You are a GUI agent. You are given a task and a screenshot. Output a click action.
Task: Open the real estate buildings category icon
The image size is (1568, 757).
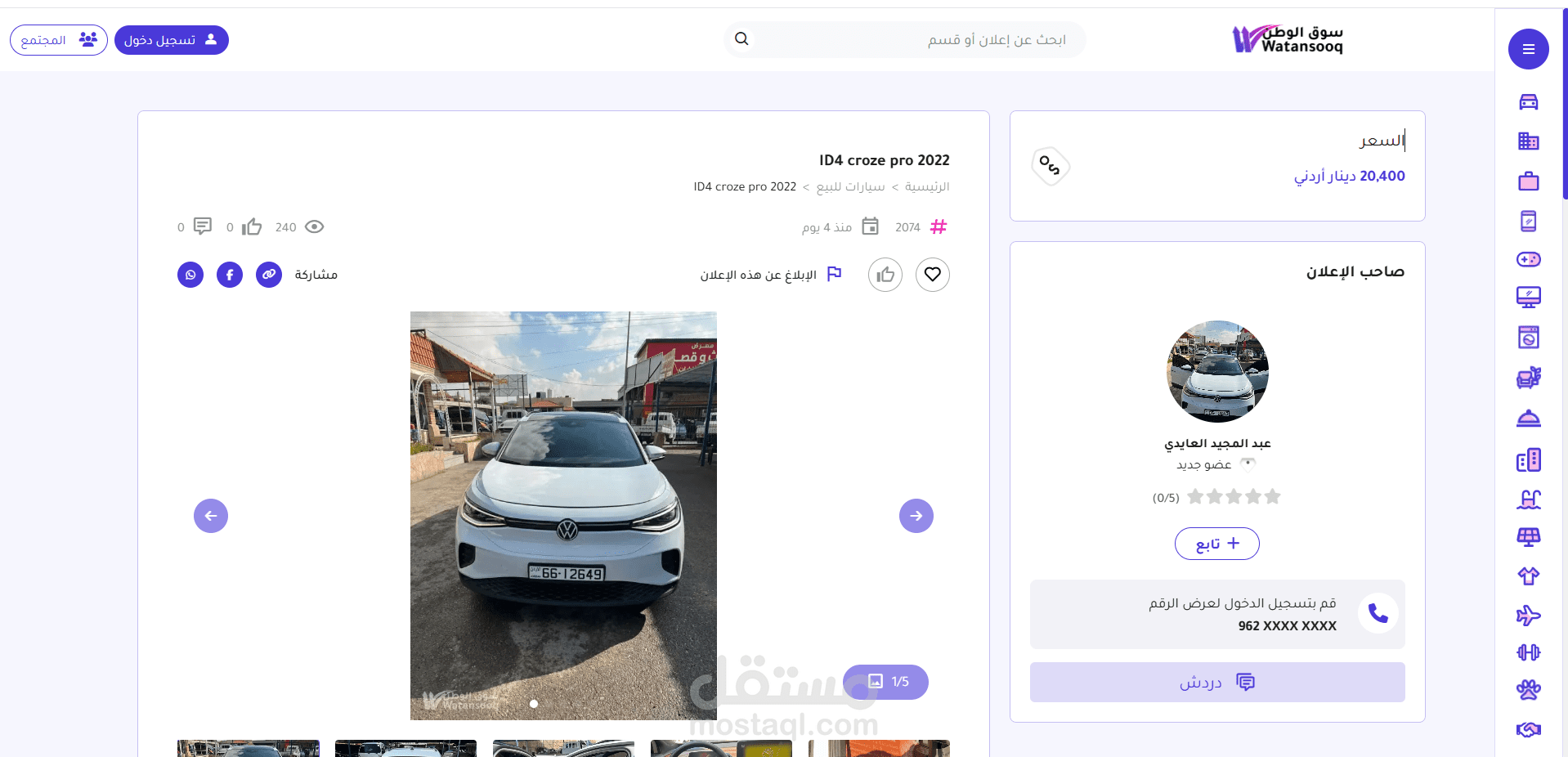(1528, 141)
